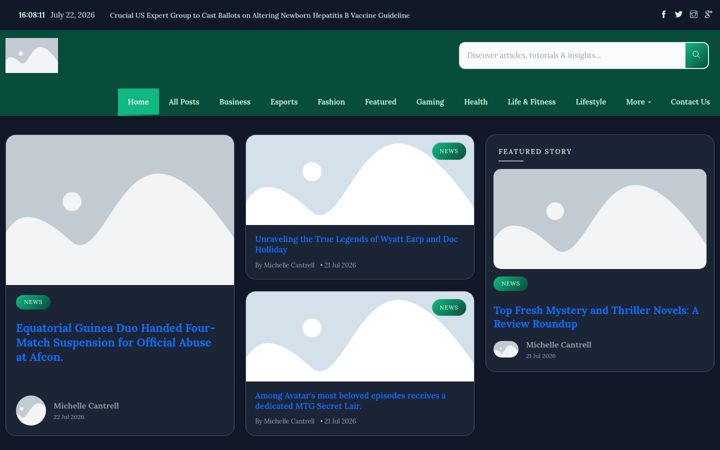Open the Contact Us page link
The image size is (720, 450).
[x=690, y=102]
